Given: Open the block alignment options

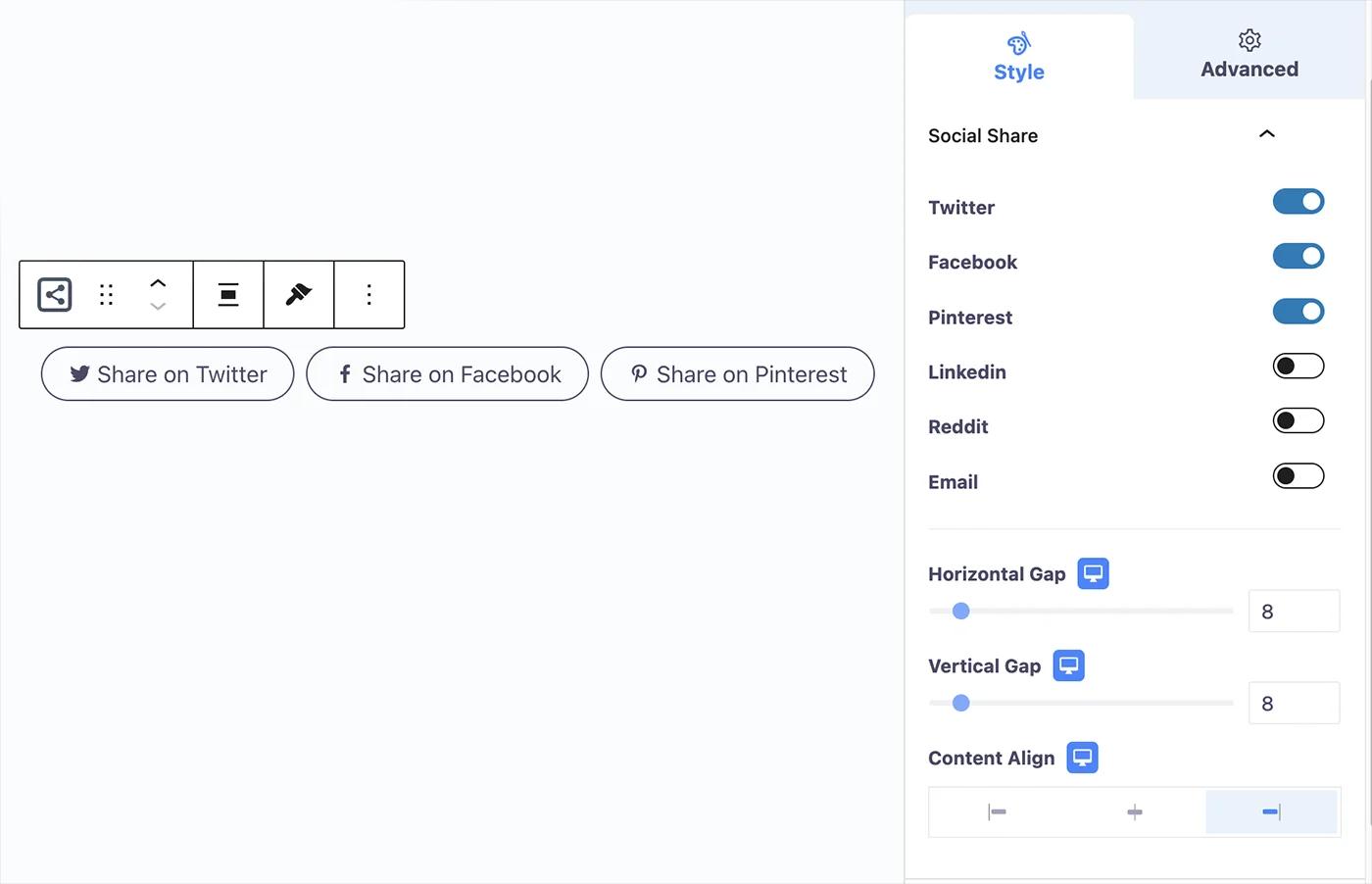Looking at the screenshot, I should [227, 294].
